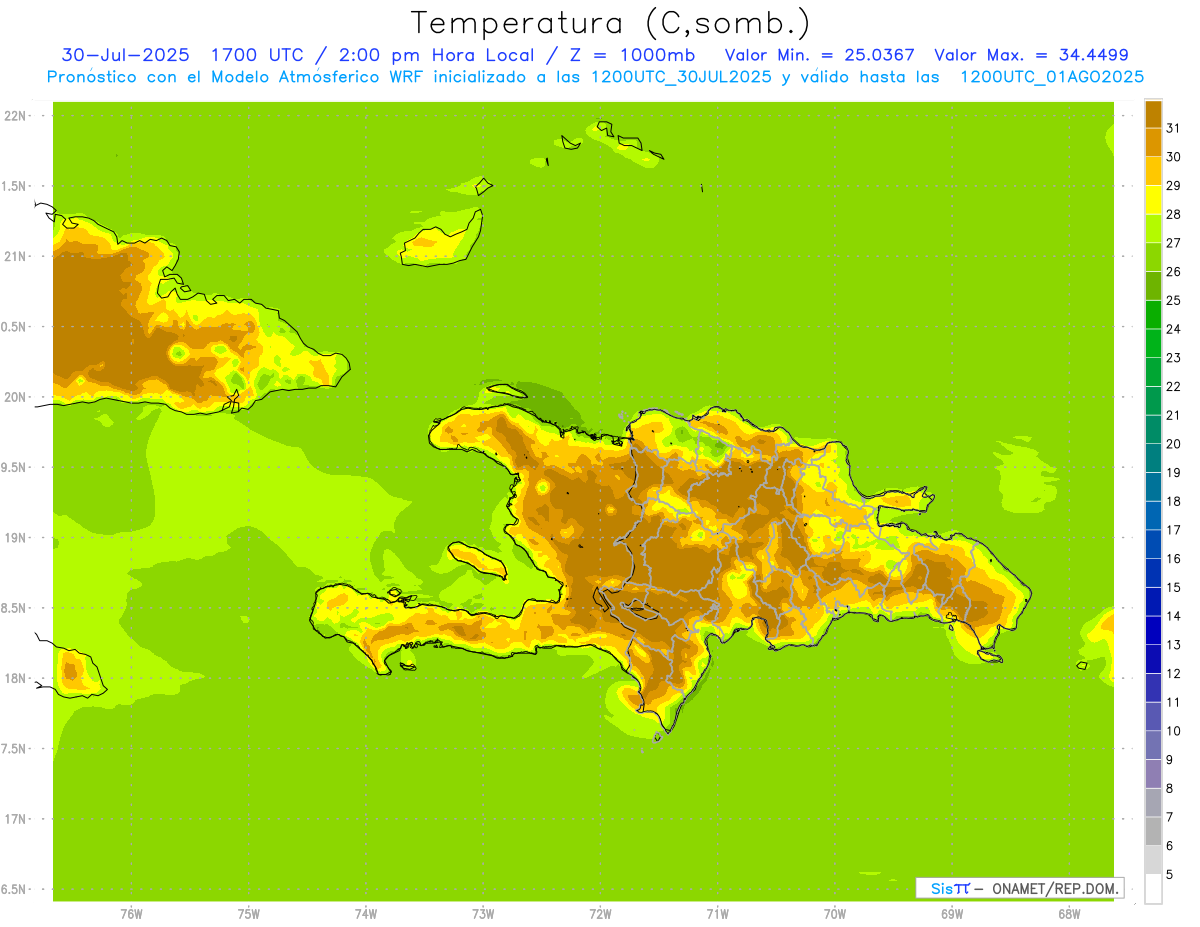Click the '69W' longitude axis label
Screen dimensions: 1200x927
(x=951, y=914)
